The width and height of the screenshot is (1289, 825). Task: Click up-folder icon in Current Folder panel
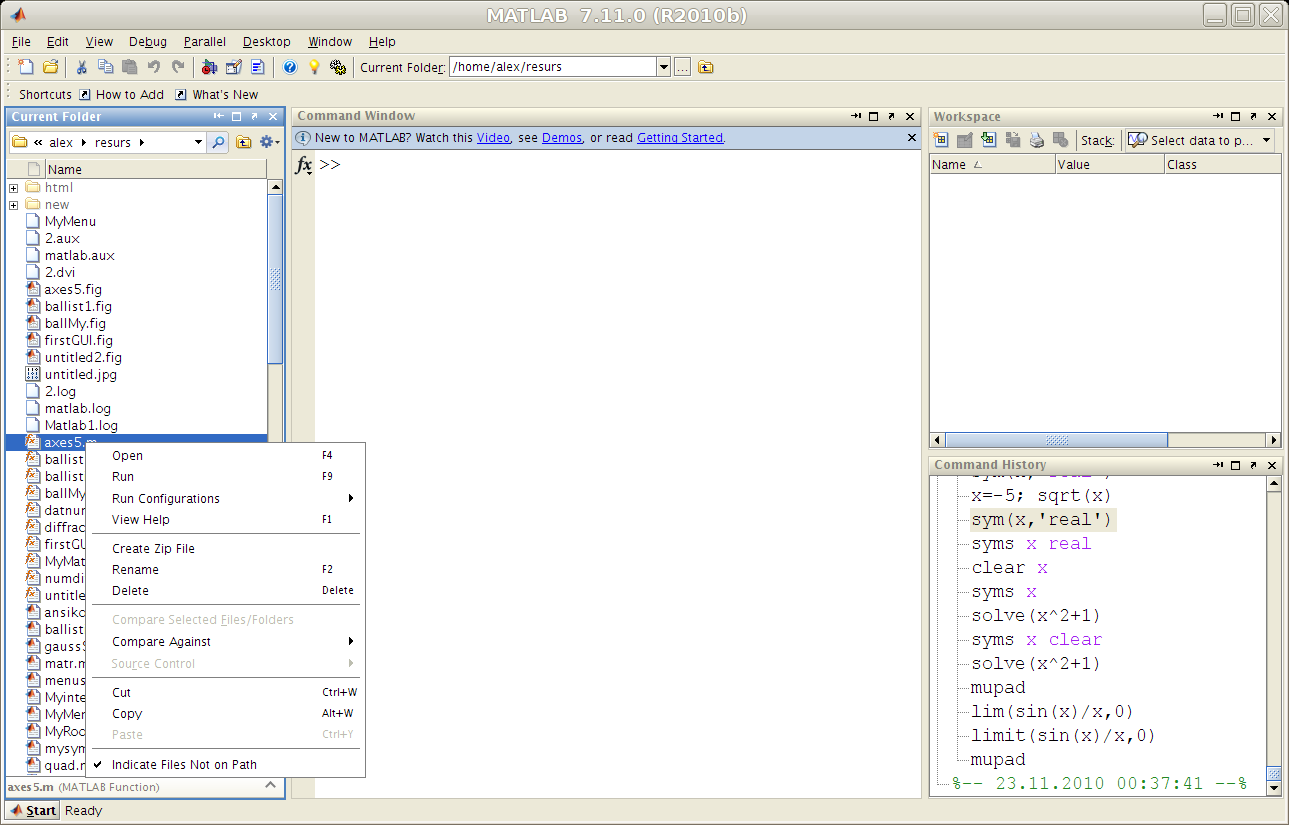coord(244,142)
